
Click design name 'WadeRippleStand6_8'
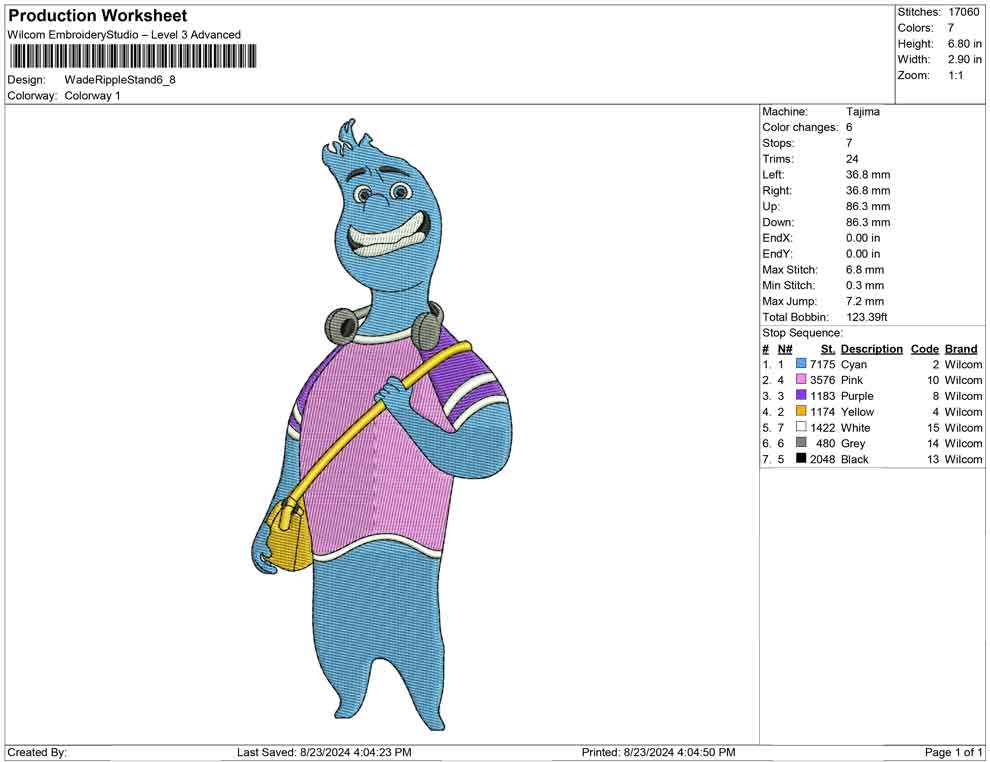click(x=120, y=80)
